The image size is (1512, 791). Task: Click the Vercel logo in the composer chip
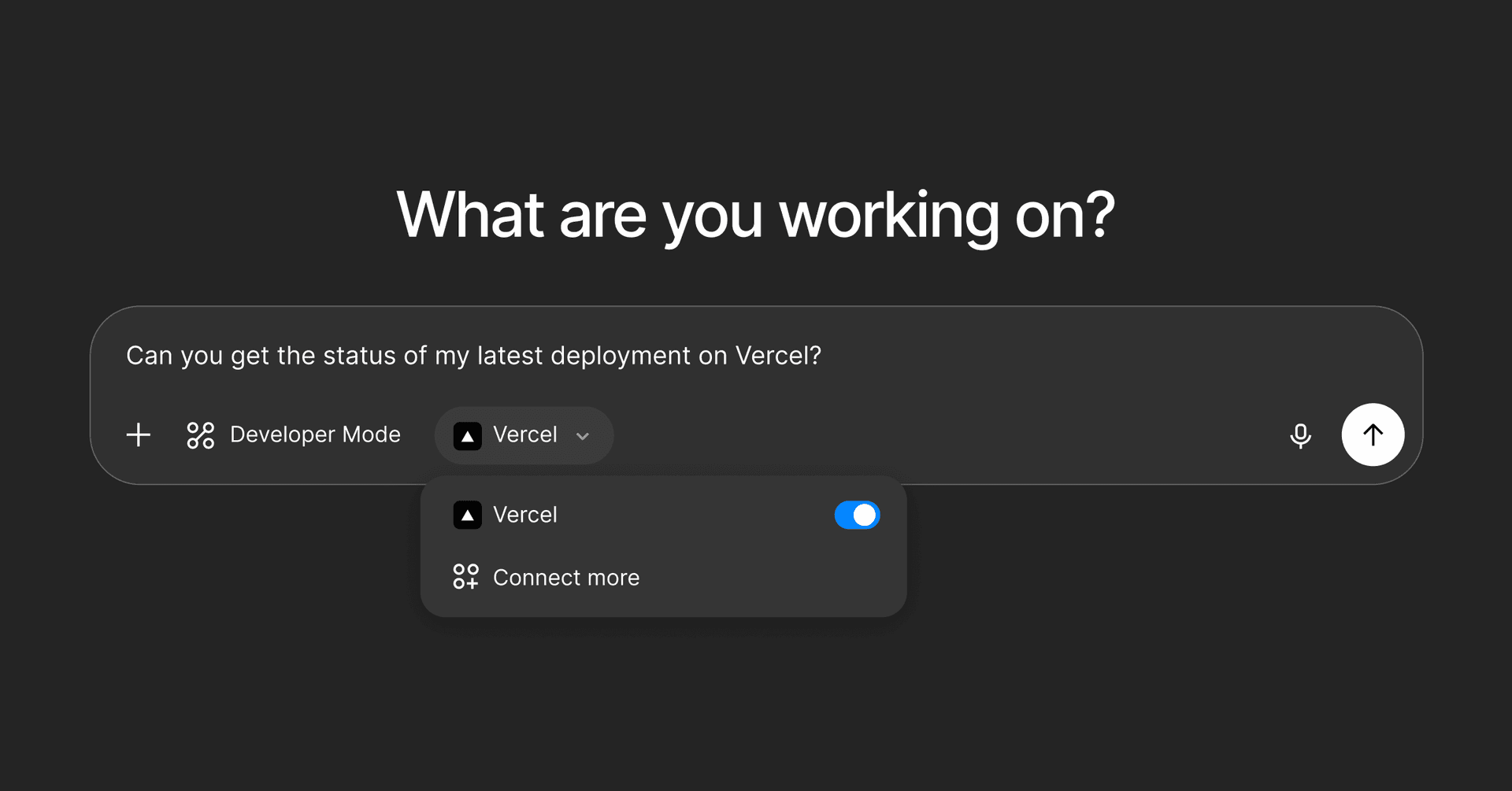(x=467, y=435)
